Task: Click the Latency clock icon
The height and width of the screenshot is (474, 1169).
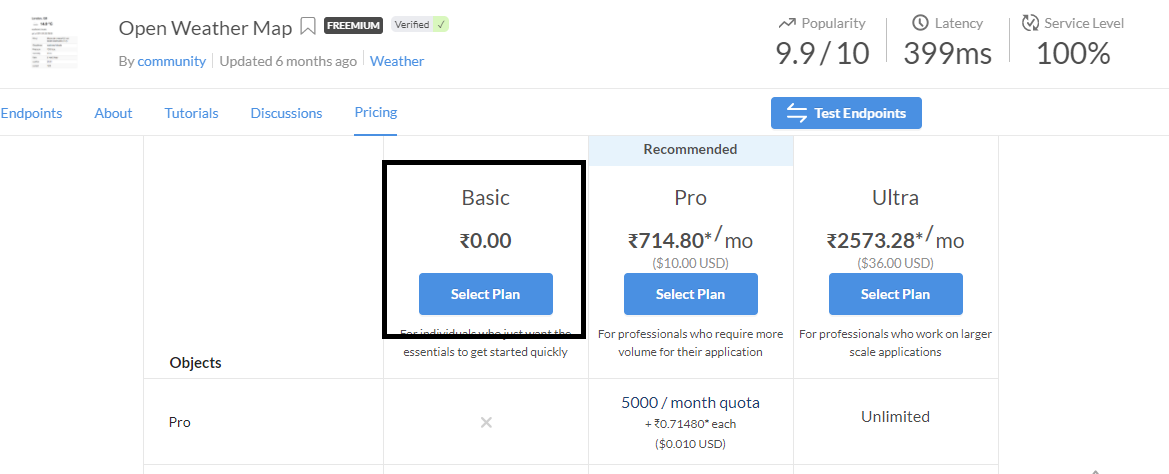Action: [920, 23]
